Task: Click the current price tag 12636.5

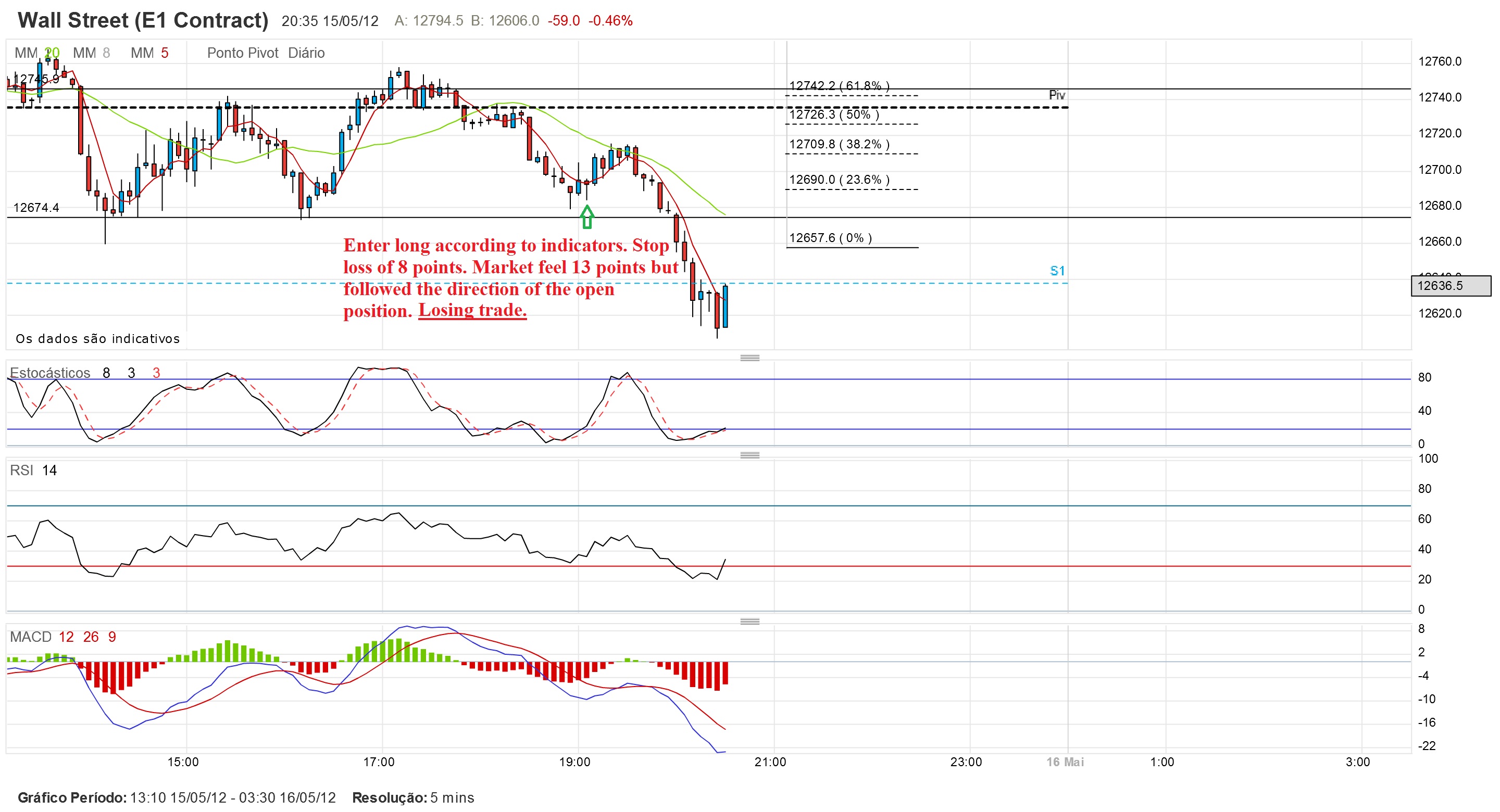Action: click(1451, 286)
